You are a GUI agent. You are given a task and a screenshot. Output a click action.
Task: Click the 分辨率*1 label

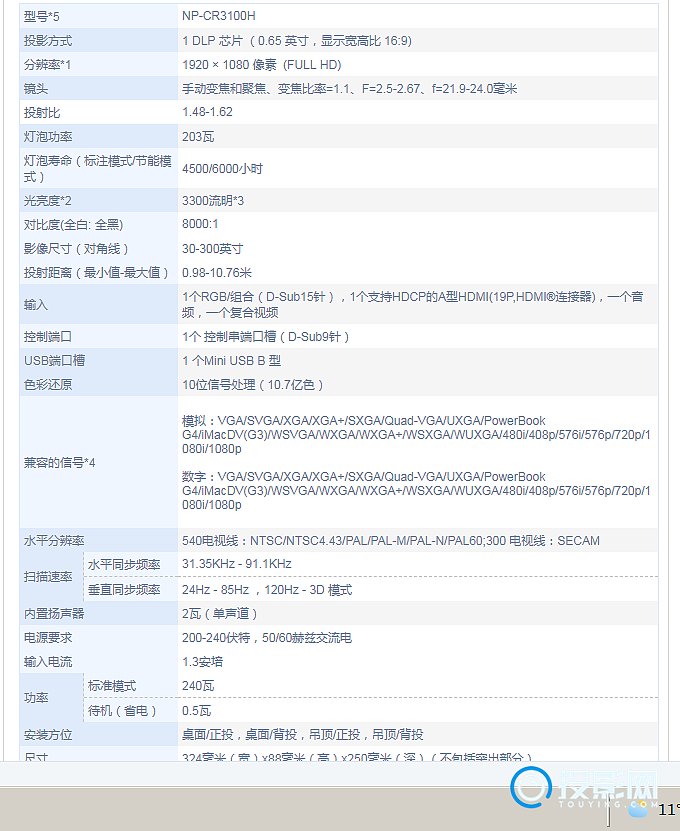point(47,65)
